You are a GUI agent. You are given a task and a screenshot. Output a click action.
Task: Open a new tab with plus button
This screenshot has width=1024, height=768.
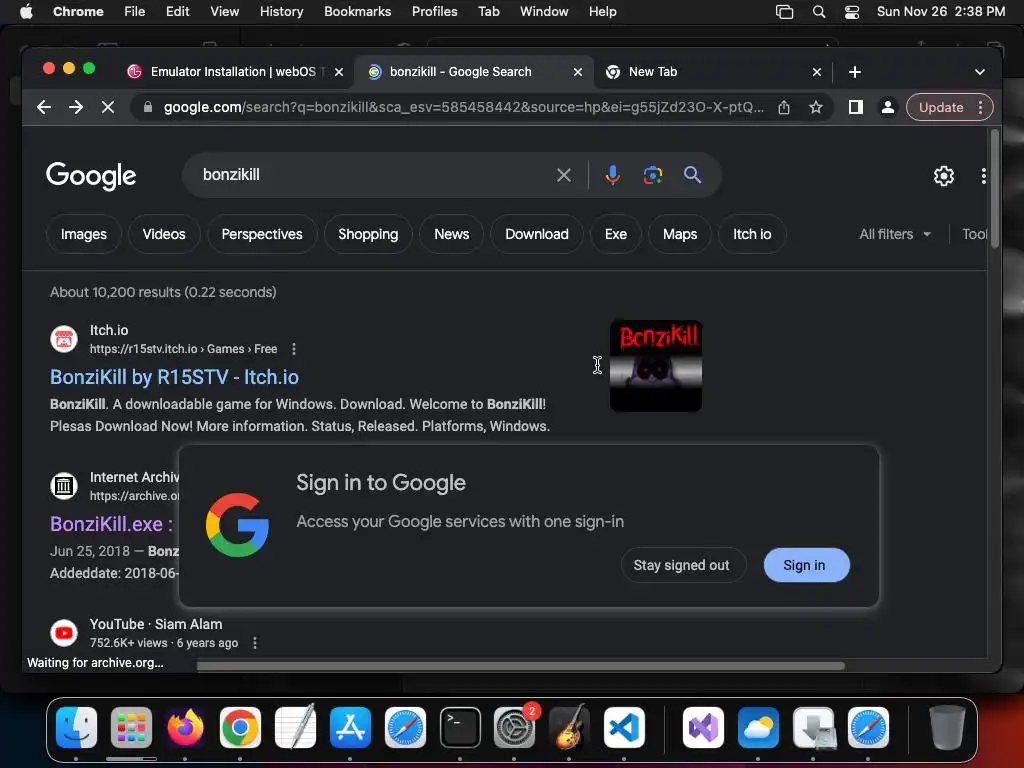click(x=855, y=72)
